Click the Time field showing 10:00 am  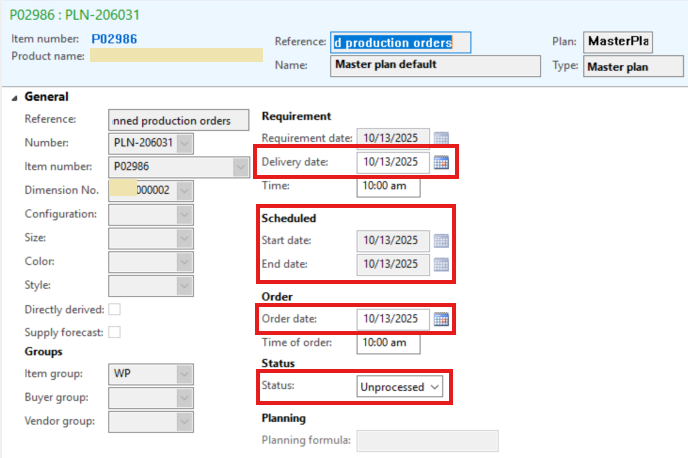click(388, 186)
